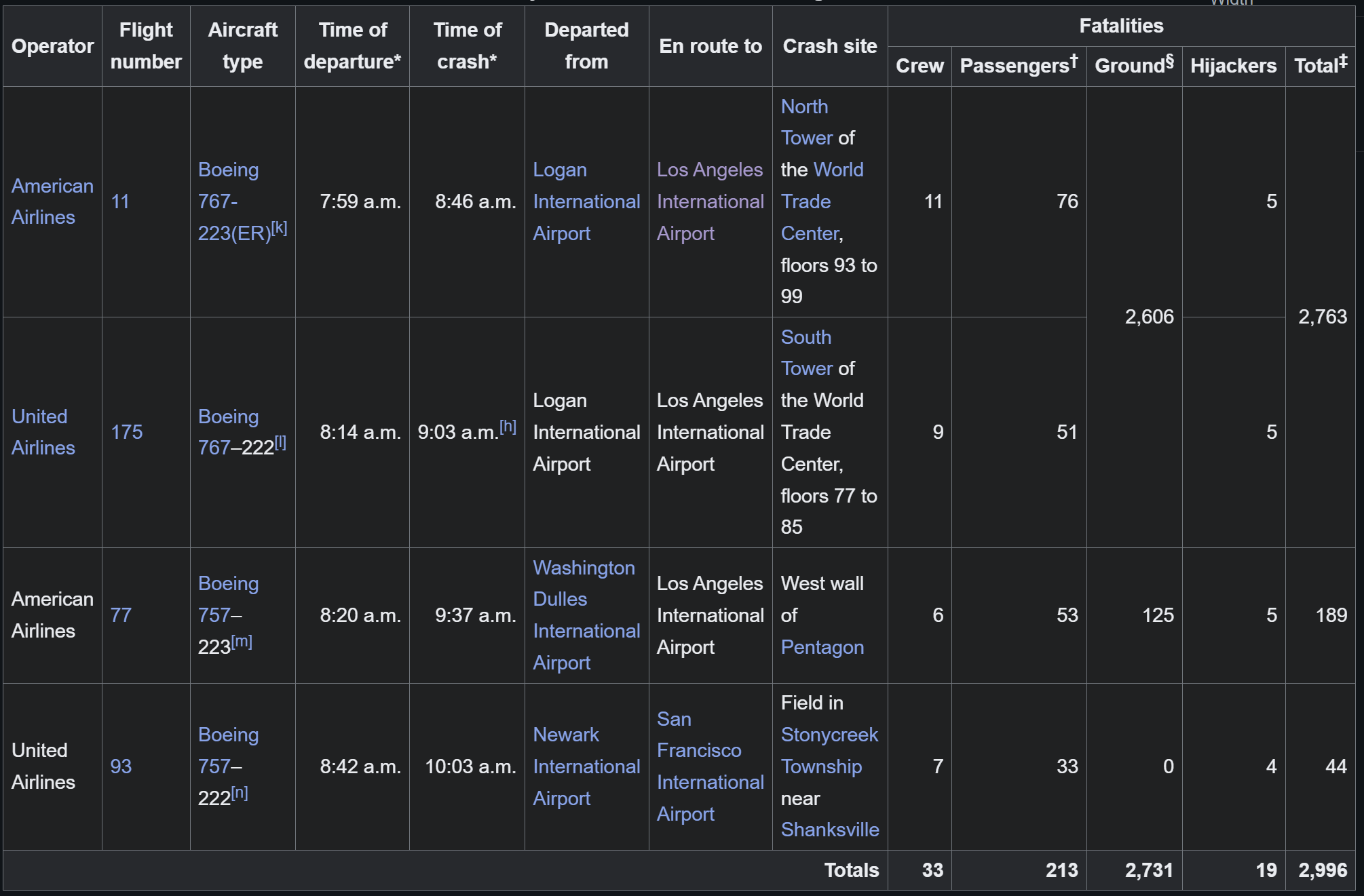
Task: Select the 9:37 a.m. crash time
Action: (476, 615)
